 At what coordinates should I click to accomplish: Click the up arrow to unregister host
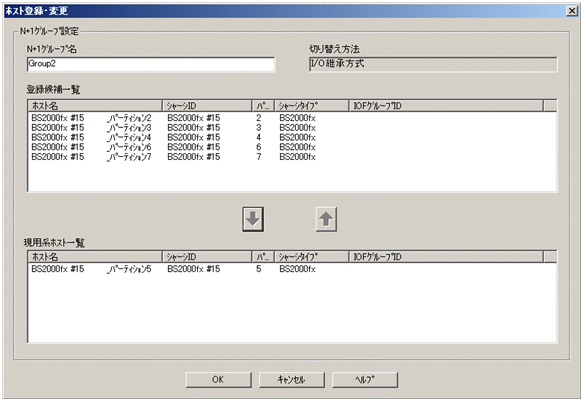(x=326, y=219)
